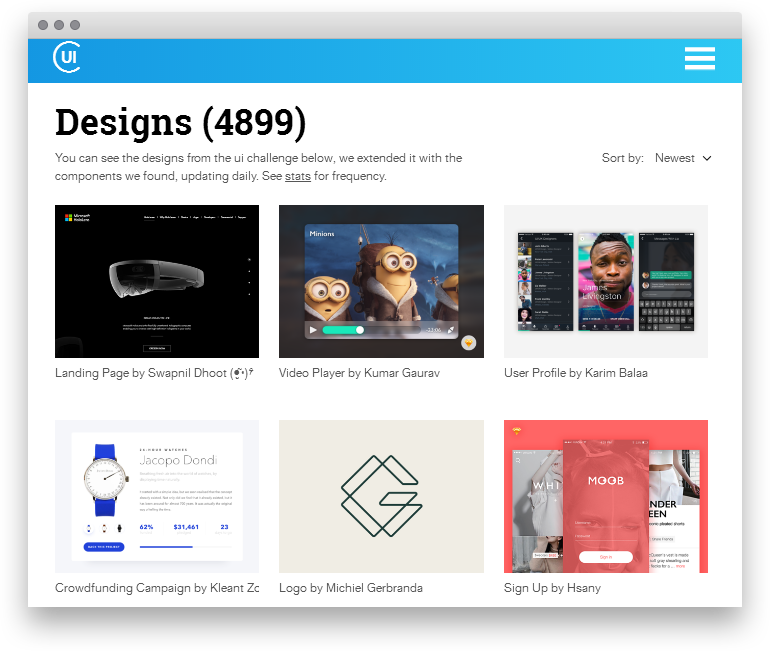Open the User Profile design thumbnail
770x651 pixels.
[x=605, y=281]
